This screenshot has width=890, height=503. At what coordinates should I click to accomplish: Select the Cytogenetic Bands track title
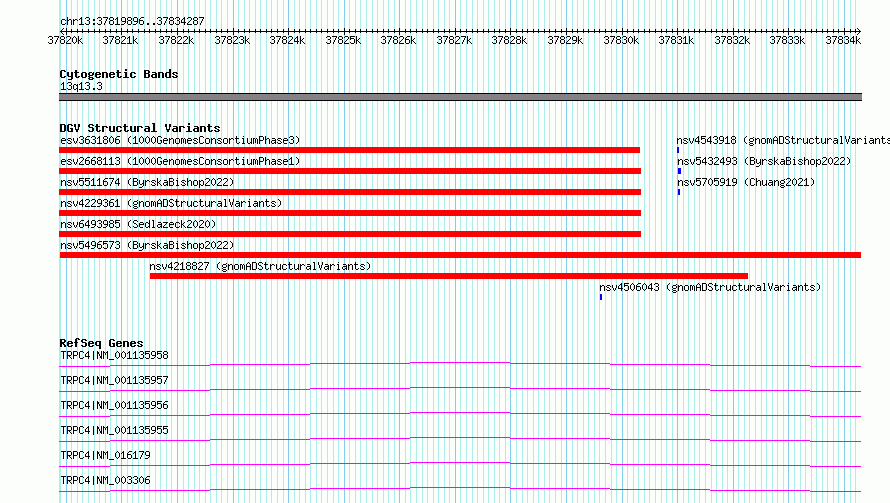(119, 74)
